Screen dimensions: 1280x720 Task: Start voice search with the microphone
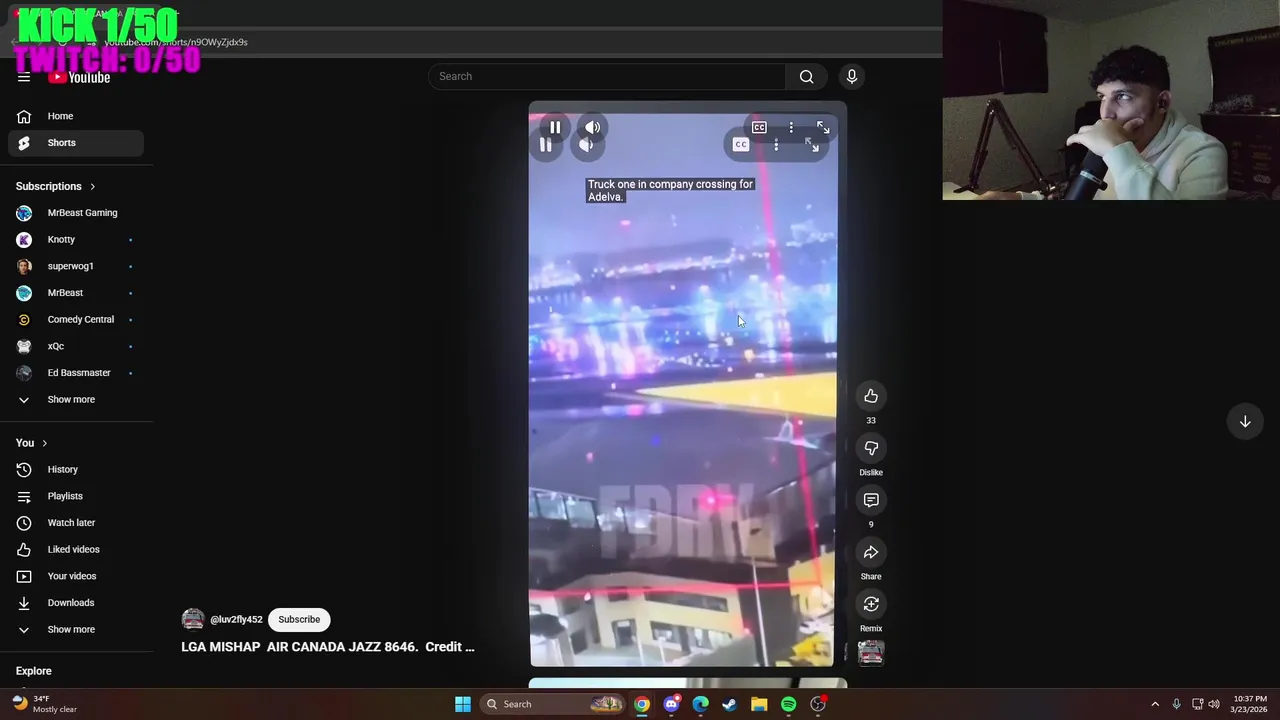852,76
